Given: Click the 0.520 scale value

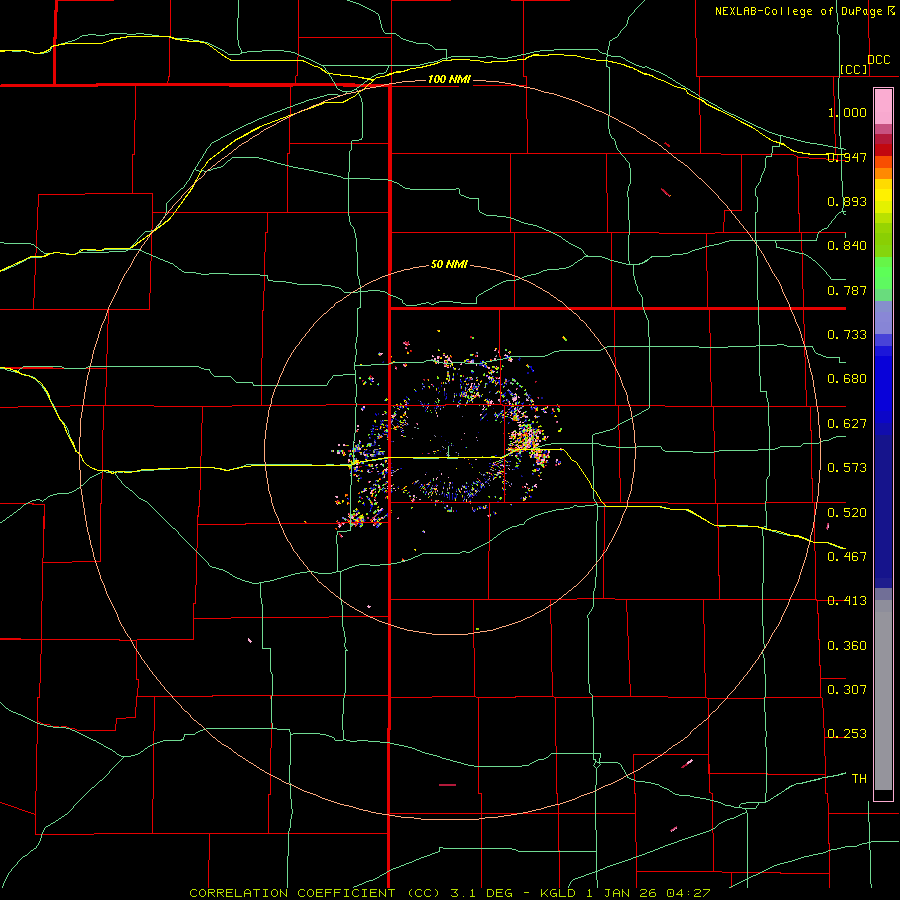Looking at the screenshot, I should [847, 513].
